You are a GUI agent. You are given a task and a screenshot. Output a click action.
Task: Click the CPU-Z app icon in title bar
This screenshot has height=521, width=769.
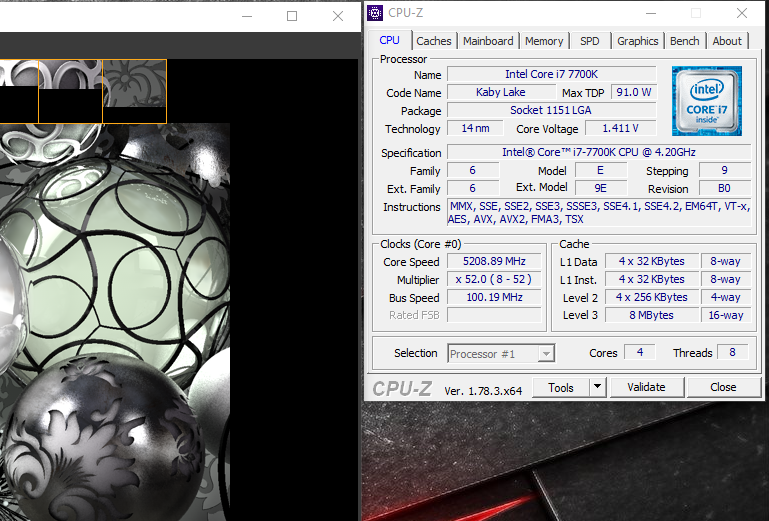375,13
